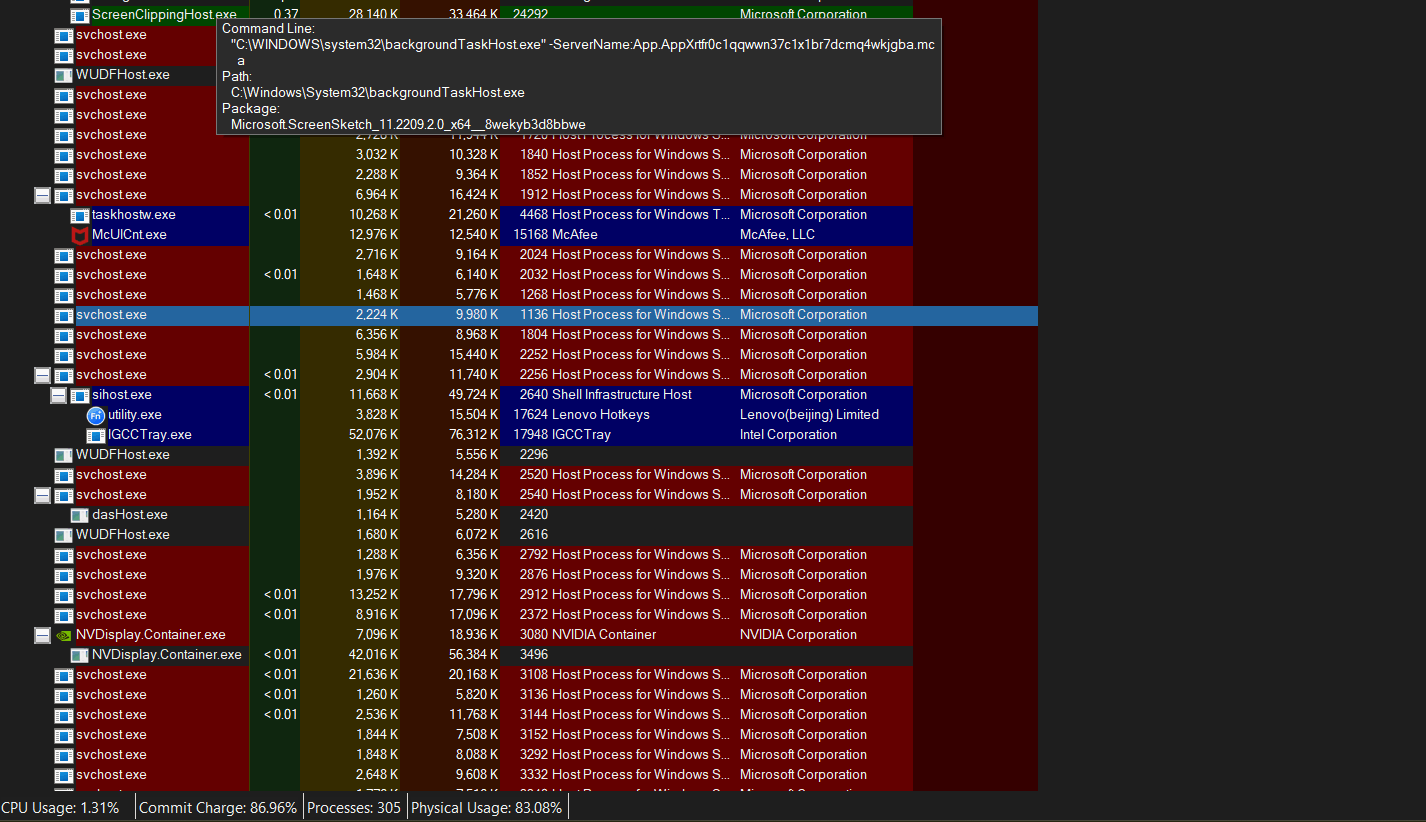Click the Lenovo Hotkeys description cell
The image size is (1426, 822).
click(x=601, y=415)
